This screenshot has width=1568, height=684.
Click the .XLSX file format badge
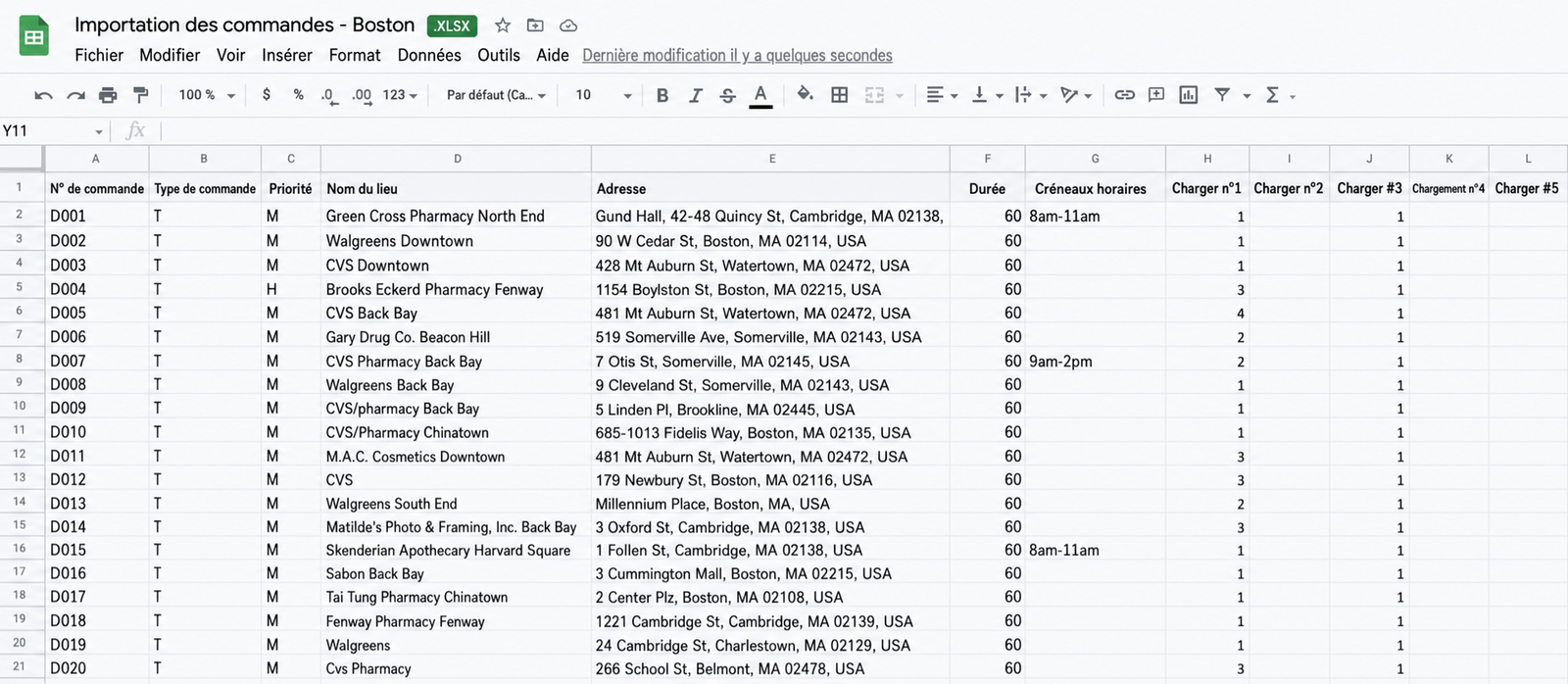tap(452, 25)
